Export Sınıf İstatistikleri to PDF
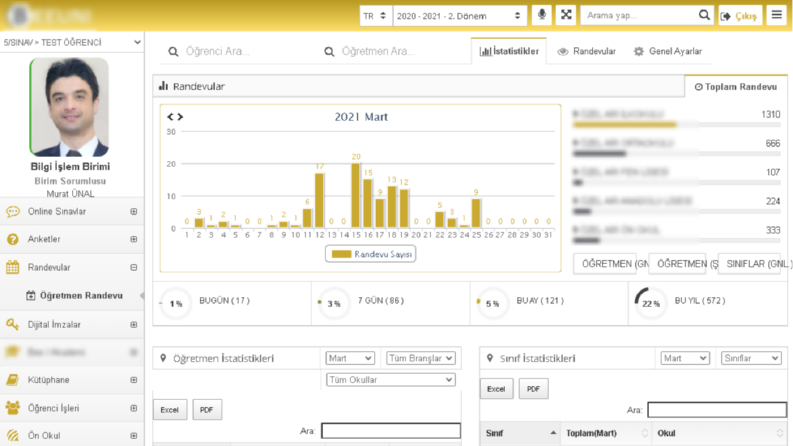 click(x=533, y=389)
